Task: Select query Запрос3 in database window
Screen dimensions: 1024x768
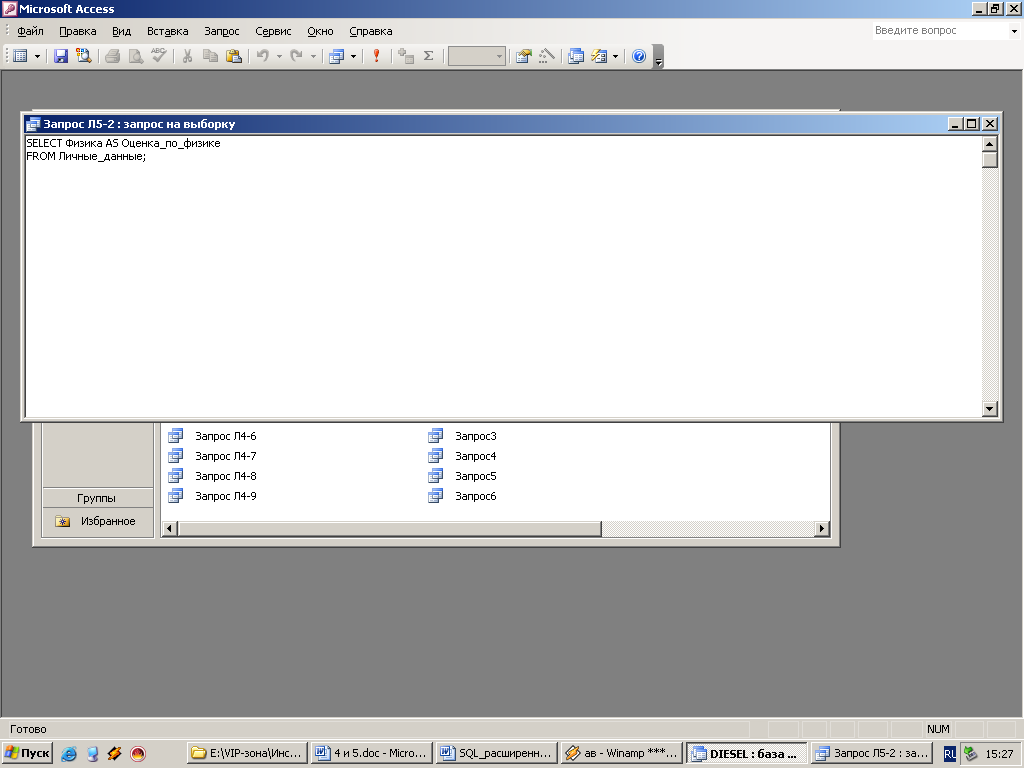Action: pyautogui.click(x=475, y=436)
